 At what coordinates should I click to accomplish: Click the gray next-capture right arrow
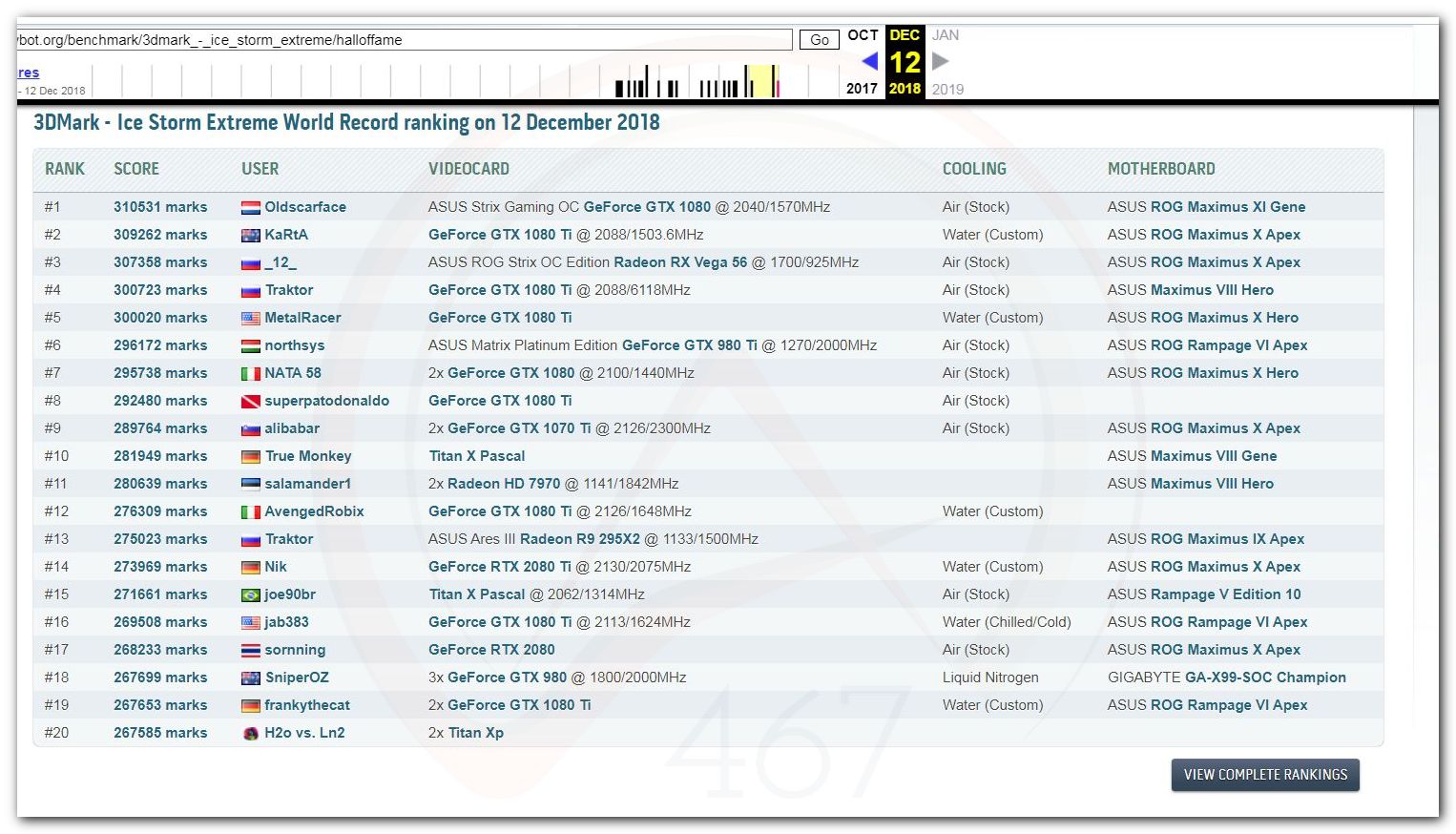pyautogui.click(x=940, y=61)
